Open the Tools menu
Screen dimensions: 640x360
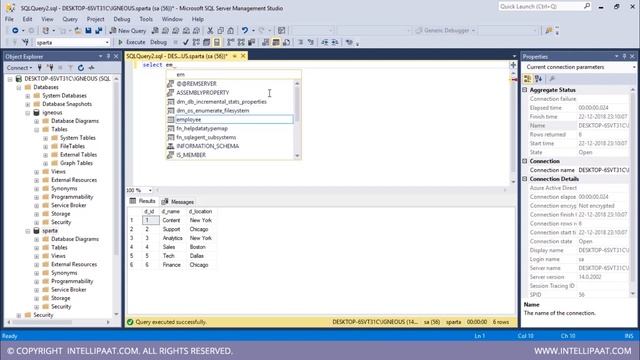(x=146, y=19)
